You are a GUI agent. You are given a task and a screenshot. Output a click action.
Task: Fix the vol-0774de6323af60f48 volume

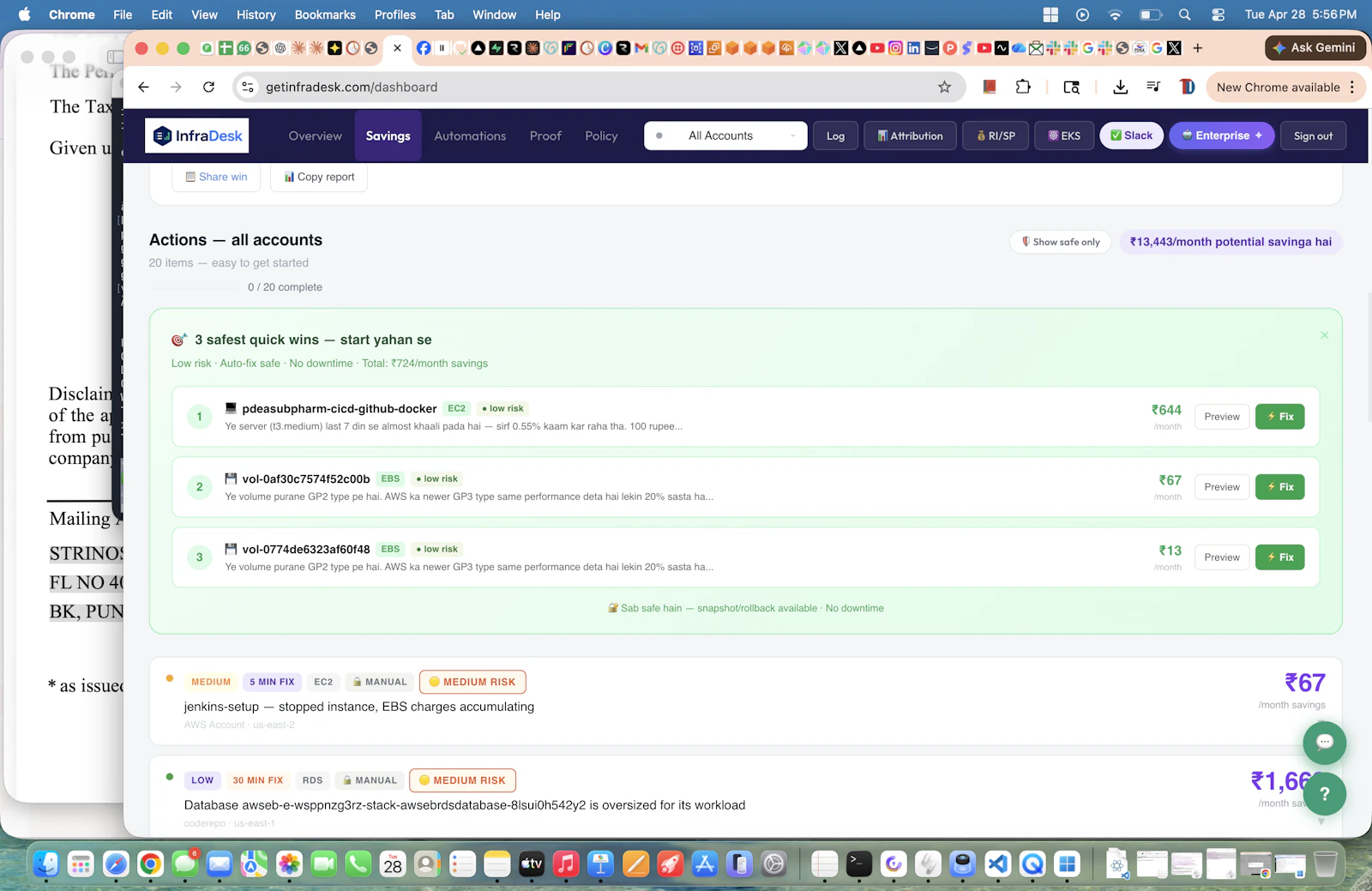pos(1280,557)
